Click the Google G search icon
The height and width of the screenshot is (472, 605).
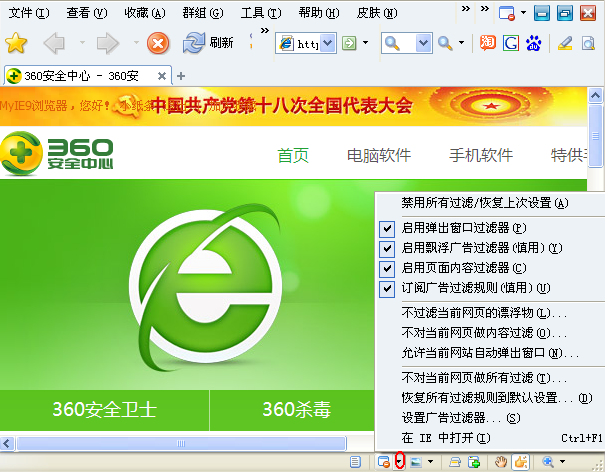(x=511, y=43)
